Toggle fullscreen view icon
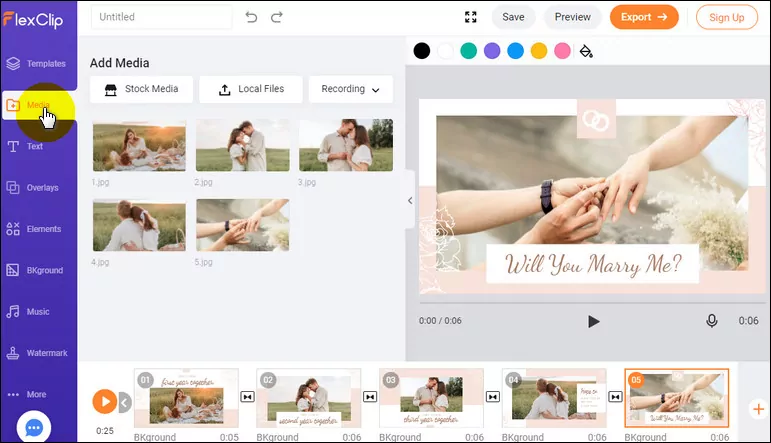 471,17
